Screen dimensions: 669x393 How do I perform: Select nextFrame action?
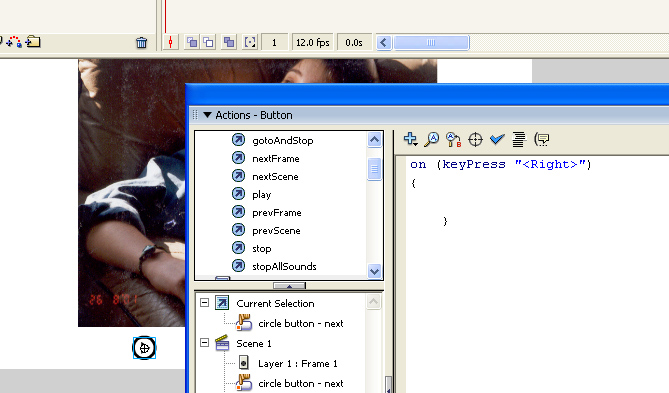276,159
